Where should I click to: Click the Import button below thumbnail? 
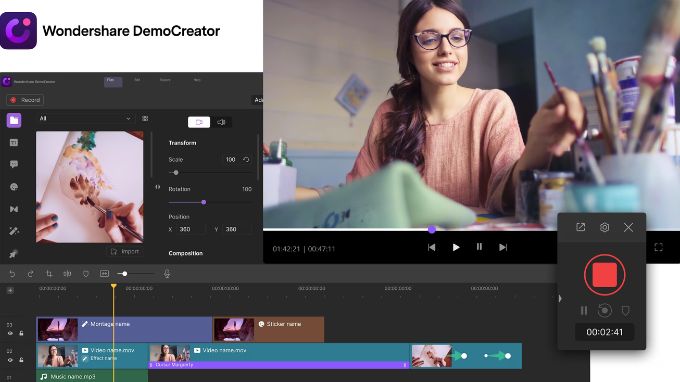tap(125, 251)
